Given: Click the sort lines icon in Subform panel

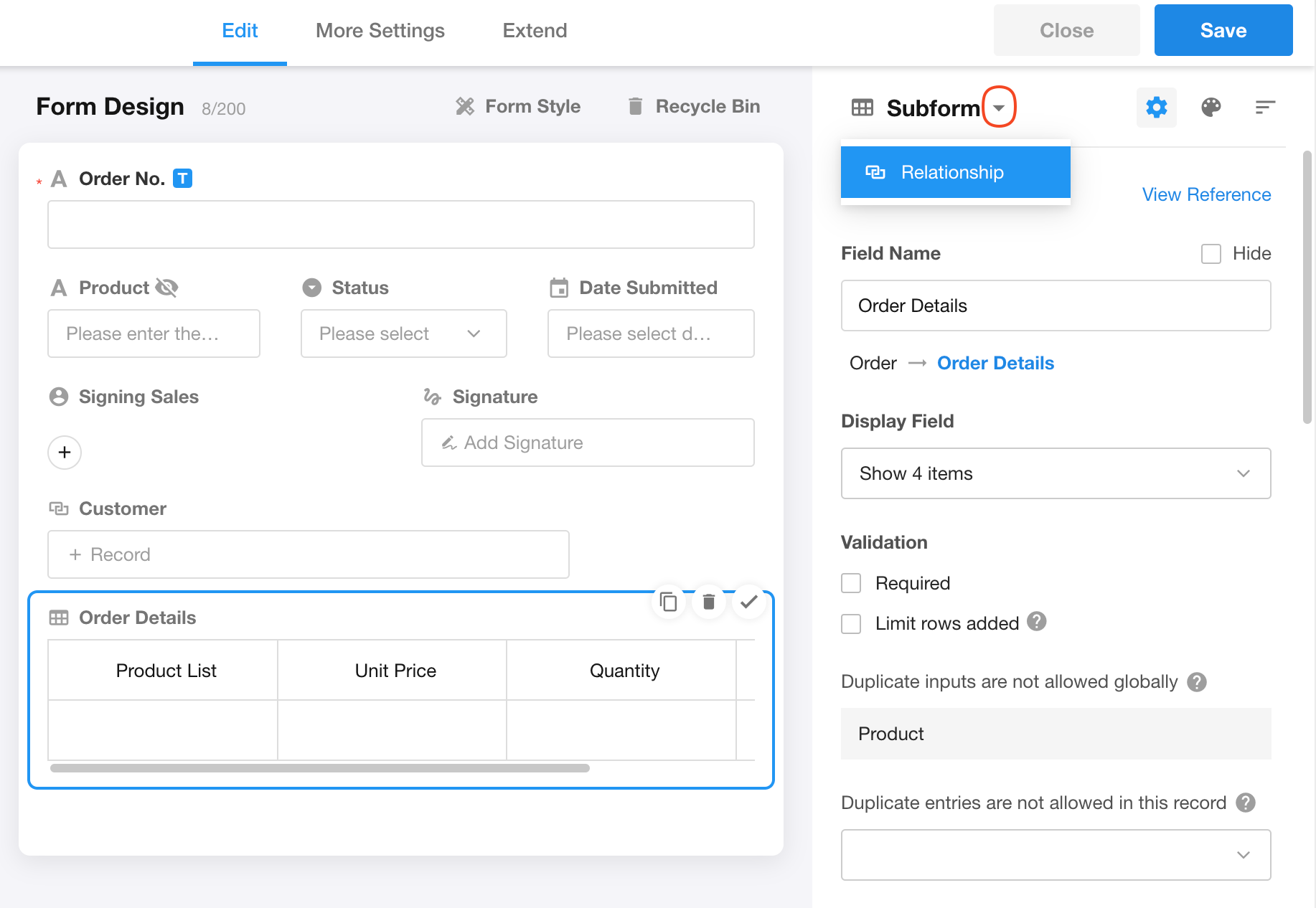Looking at the screenshot, I should click(1264, 108).
